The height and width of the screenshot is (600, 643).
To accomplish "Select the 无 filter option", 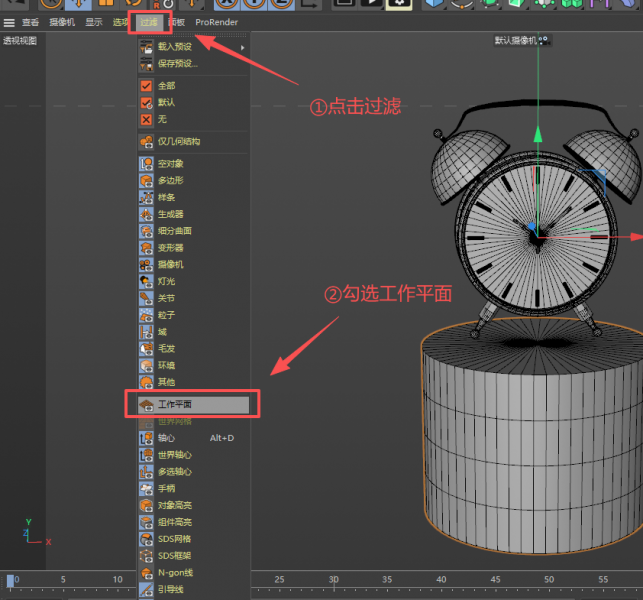I will click(x=193, y=119).
